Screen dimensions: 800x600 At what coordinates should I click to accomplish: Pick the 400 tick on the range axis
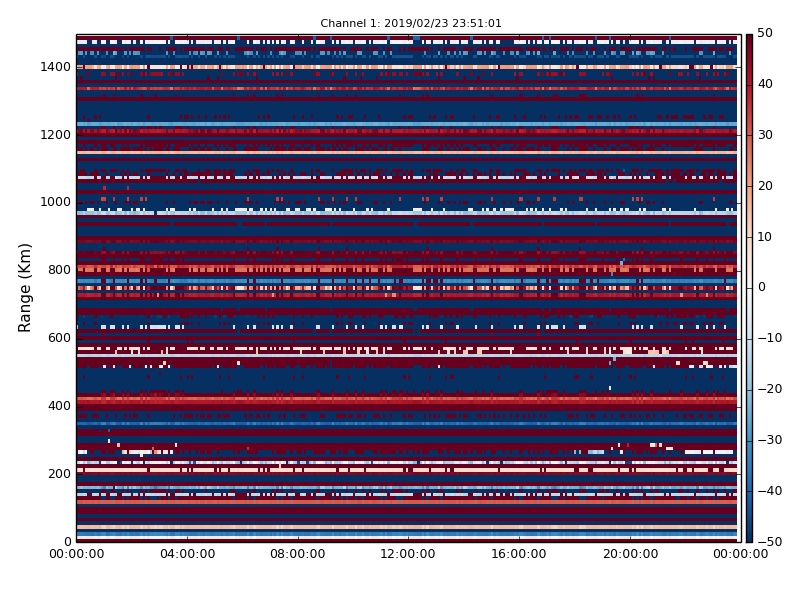click(x=59, y=406)
